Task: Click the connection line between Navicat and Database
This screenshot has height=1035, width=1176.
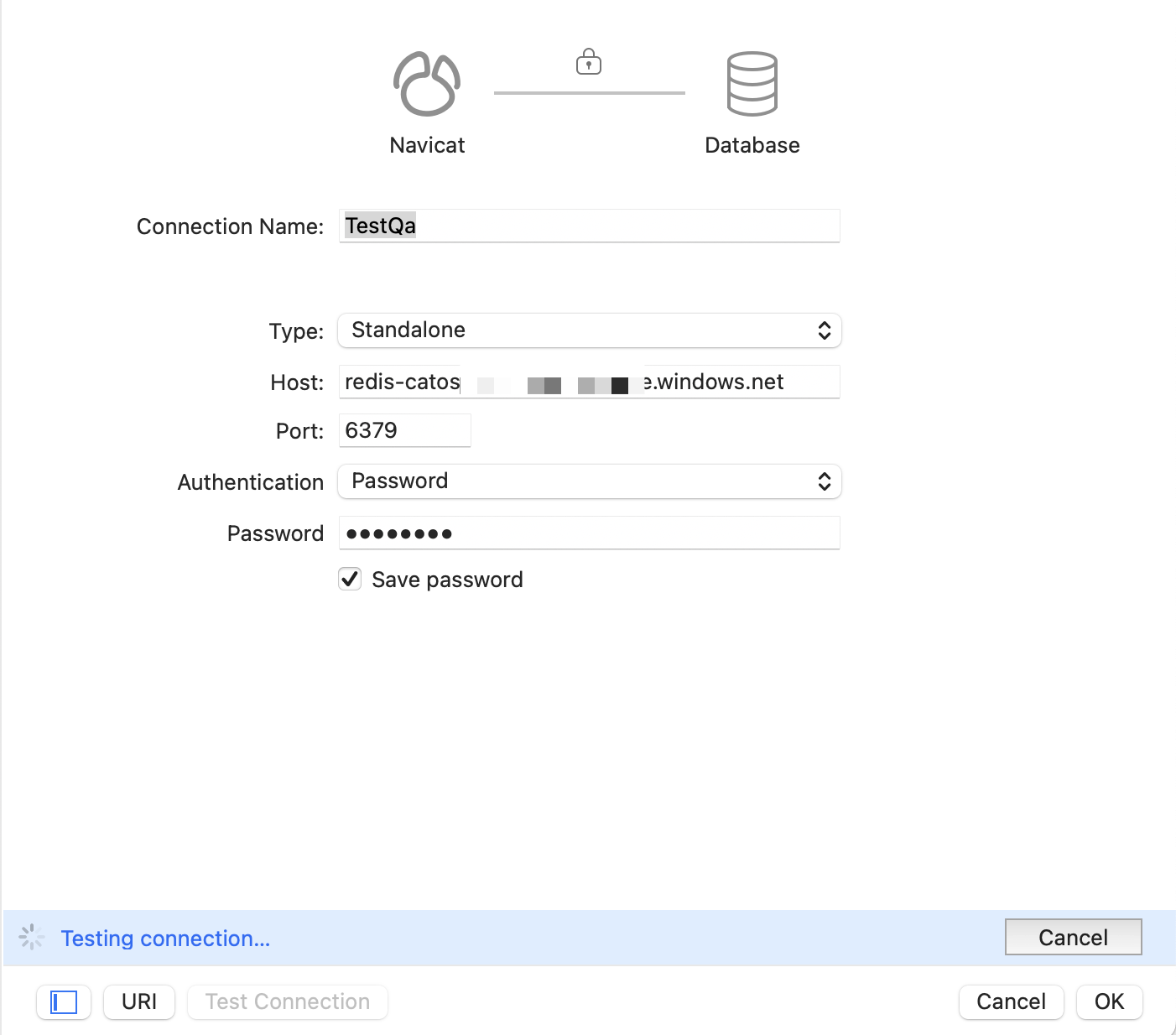Action: click(589, 92)
